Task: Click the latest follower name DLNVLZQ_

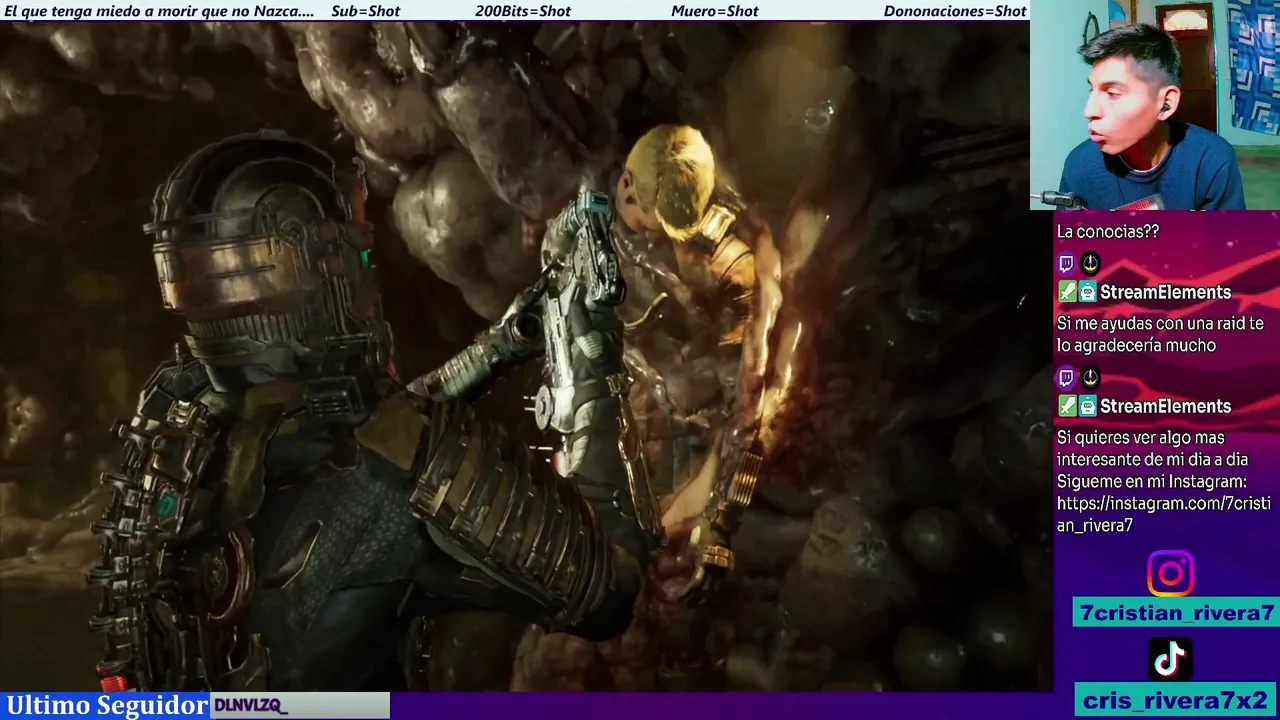Action: click(x=250, y=706)
